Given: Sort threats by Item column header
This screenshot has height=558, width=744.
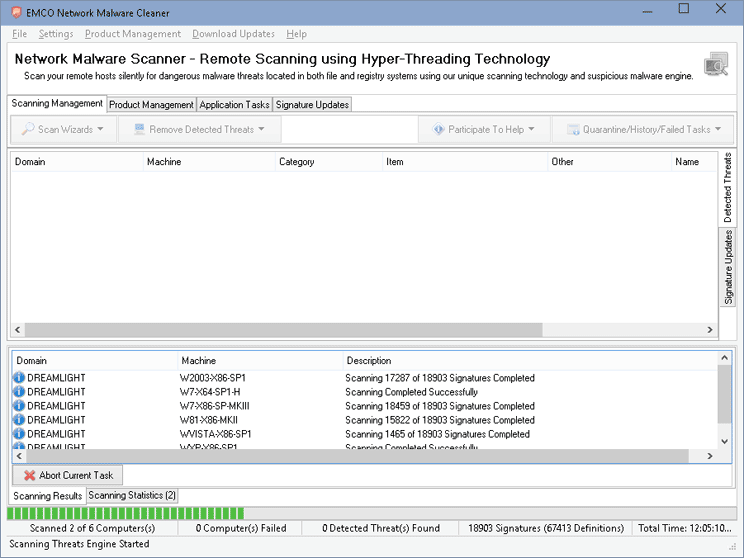Looking at the screenshot, I should pos(465,162).
